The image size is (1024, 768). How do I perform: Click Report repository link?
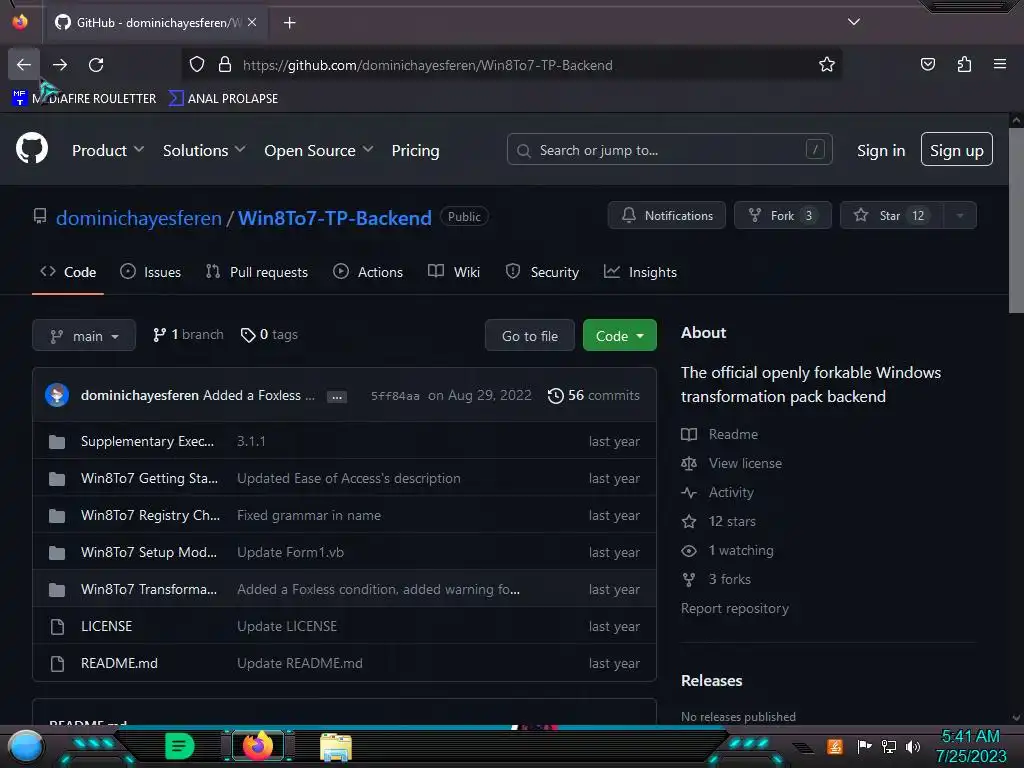pos(735,609)
